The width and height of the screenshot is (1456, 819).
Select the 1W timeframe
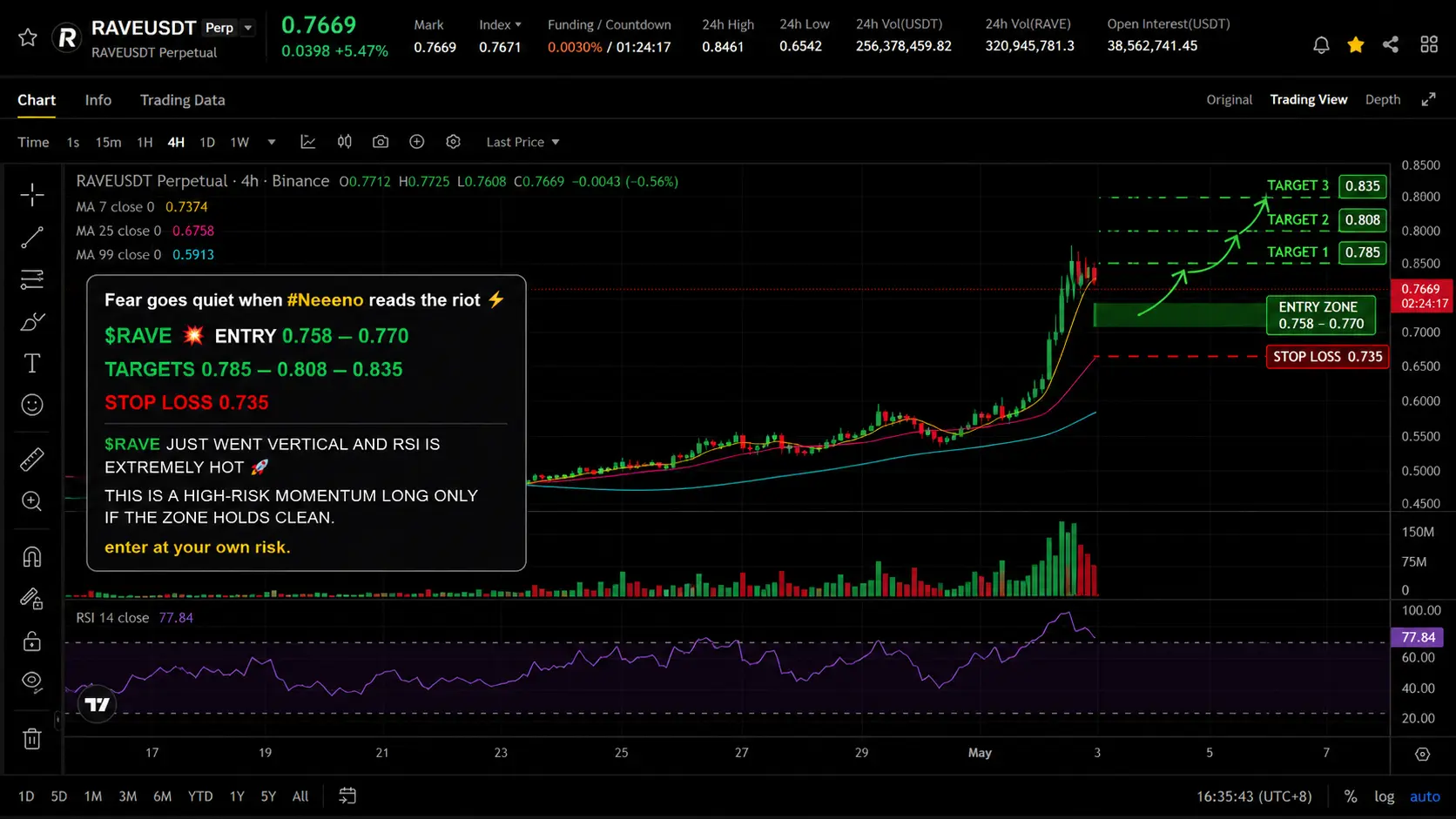pos(239,142)
